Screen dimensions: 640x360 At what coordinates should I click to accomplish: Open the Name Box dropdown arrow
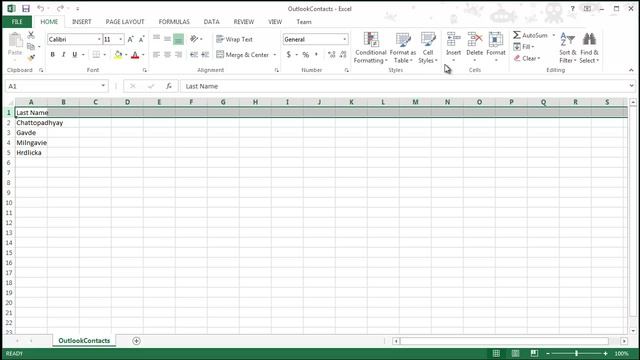point(103,86)
